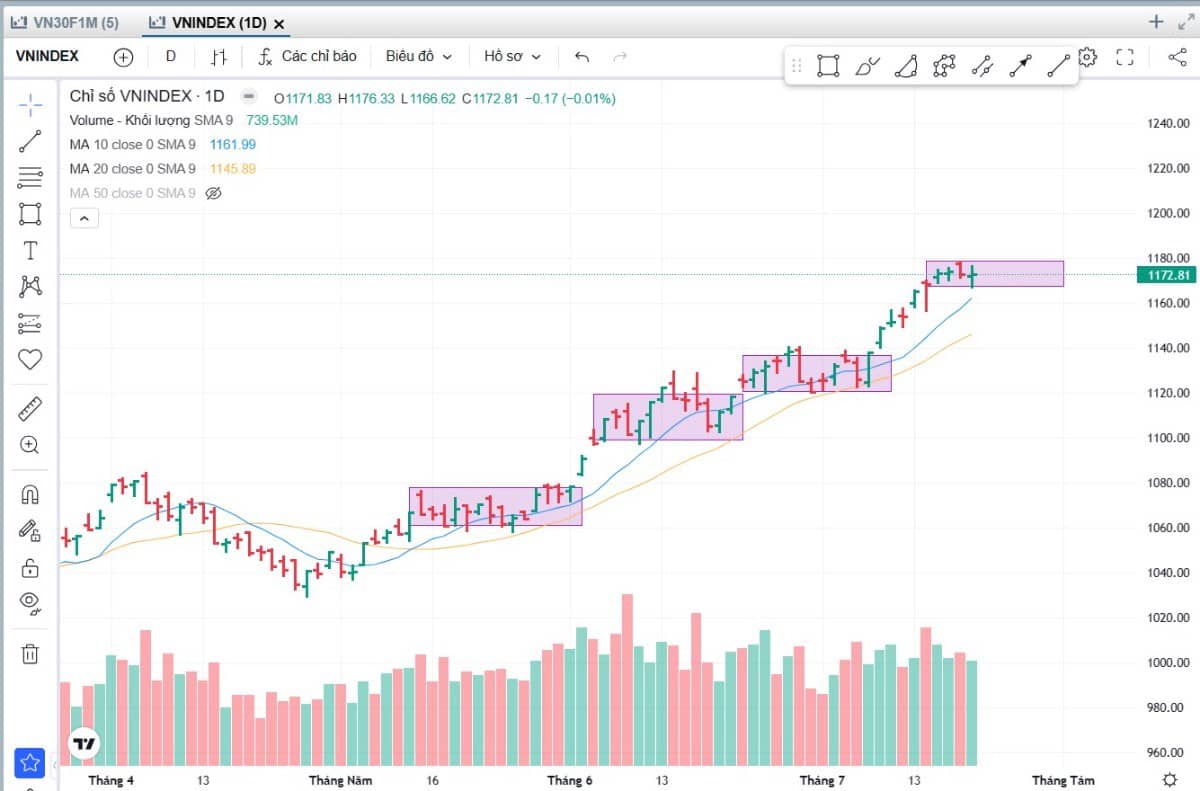Select the crosshair cursor tool
Screen dimensions: 1200x791
[x=30, y=104]
